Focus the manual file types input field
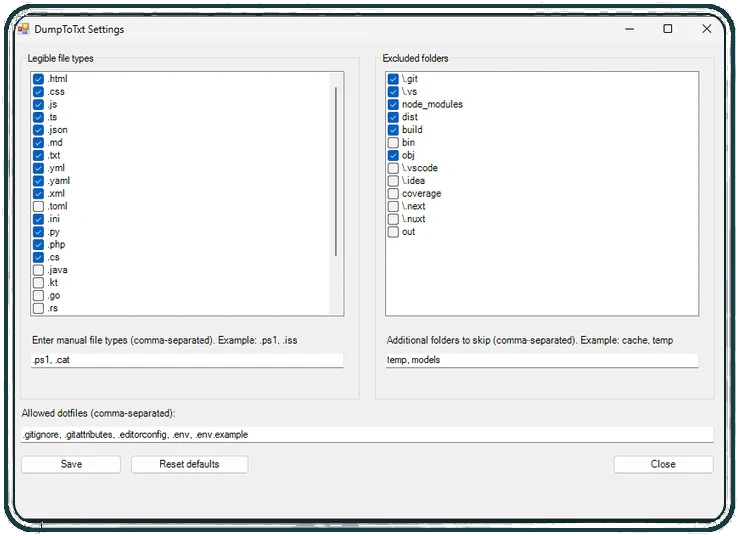This screenshot has height=536, width=739. (x=187, y=360)
